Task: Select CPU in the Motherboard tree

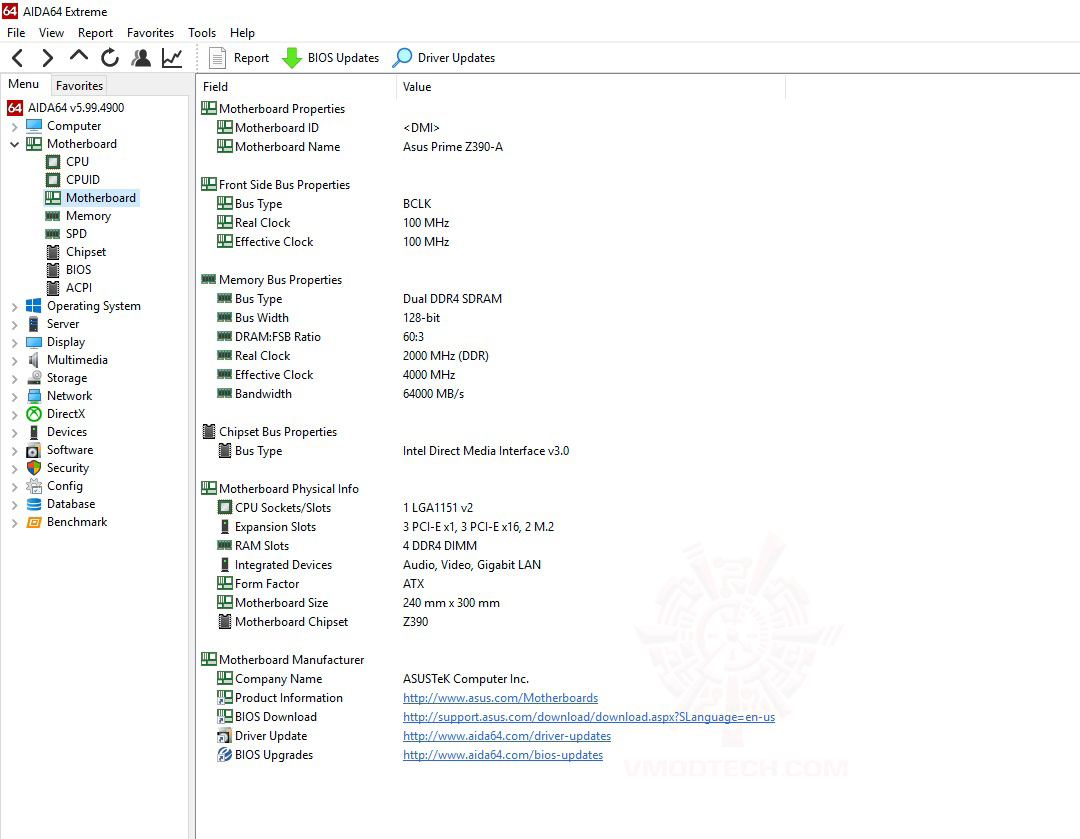Action: point(75,161)
